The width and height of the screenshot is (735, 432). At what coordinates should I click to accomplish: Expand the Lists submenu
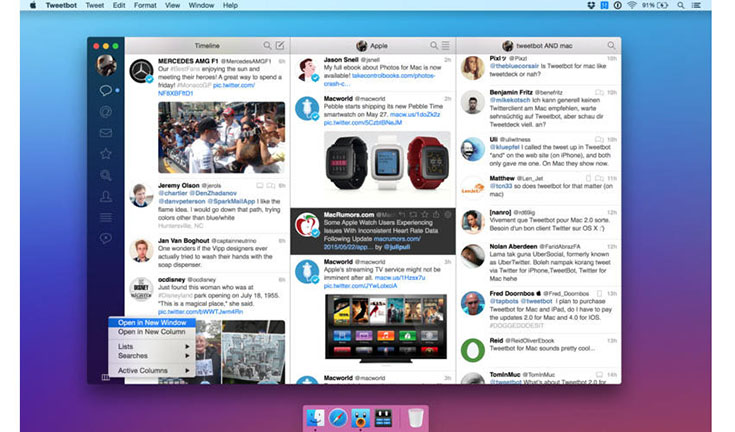click(x=152, y=346)
